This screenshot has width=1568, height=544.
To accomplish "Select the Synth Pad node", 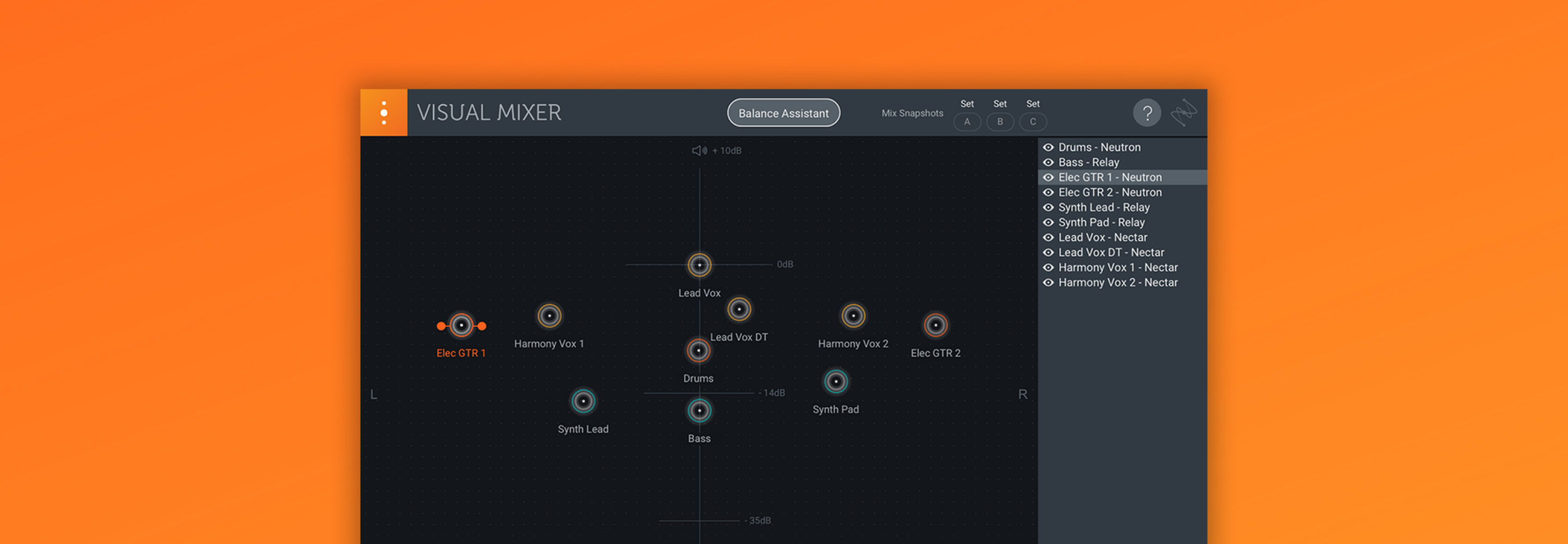I will [836, 381].
